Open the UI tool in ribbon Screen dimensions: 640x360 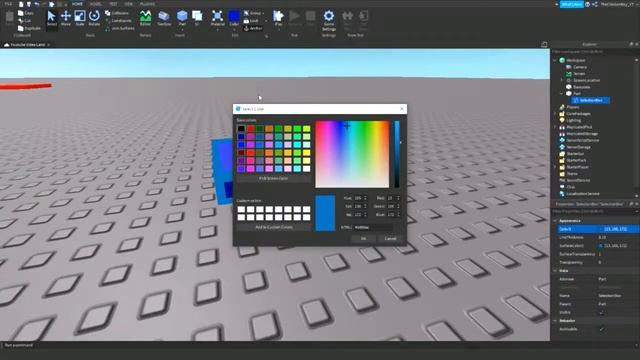pyautogui.click(x=197, y=18)
